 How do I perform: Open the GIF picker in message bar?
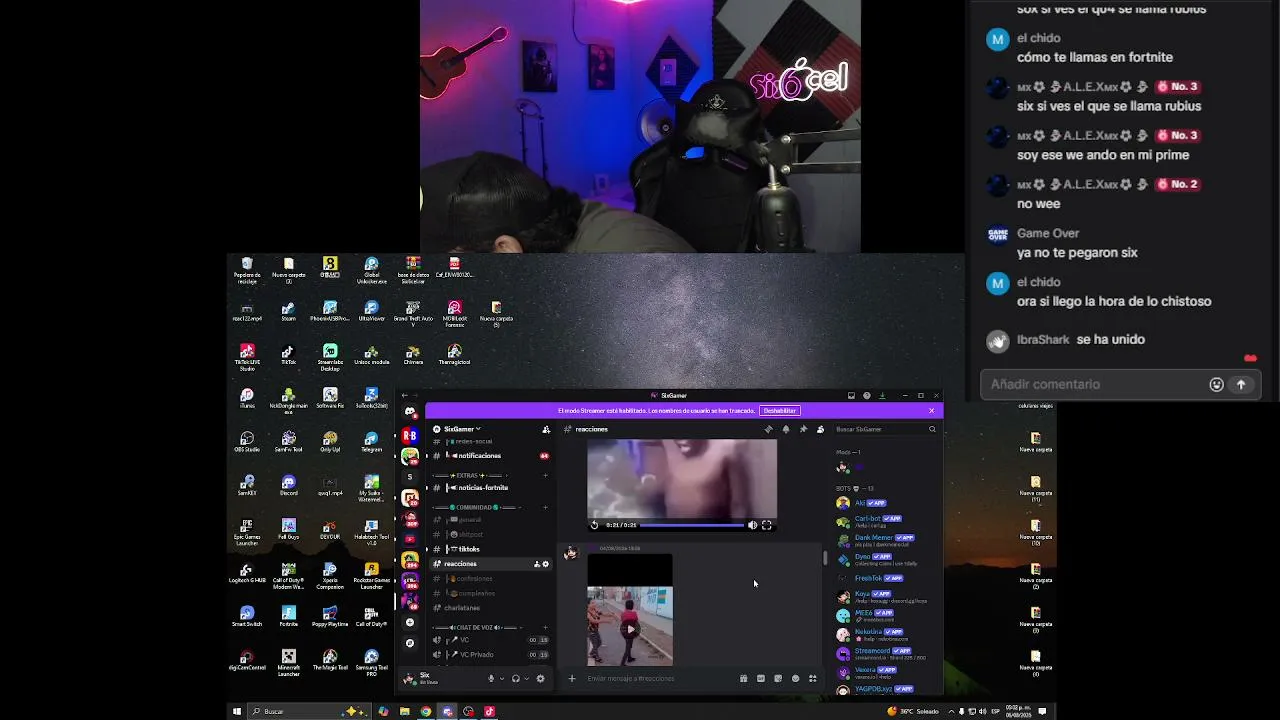click(x=760, y=678)
